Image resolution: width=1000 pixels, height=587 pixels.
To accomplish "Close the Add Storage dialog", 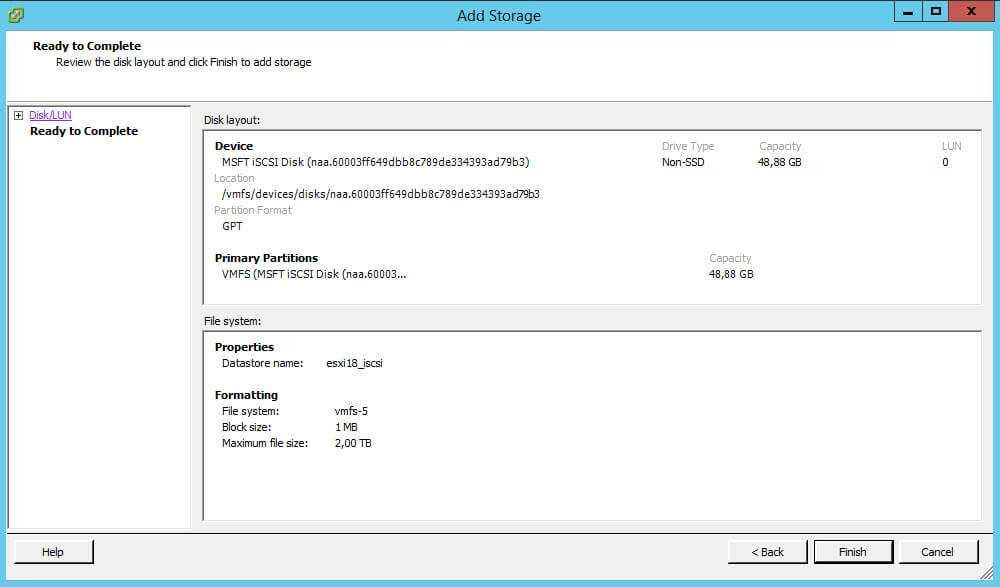I will tap(971, 12).
